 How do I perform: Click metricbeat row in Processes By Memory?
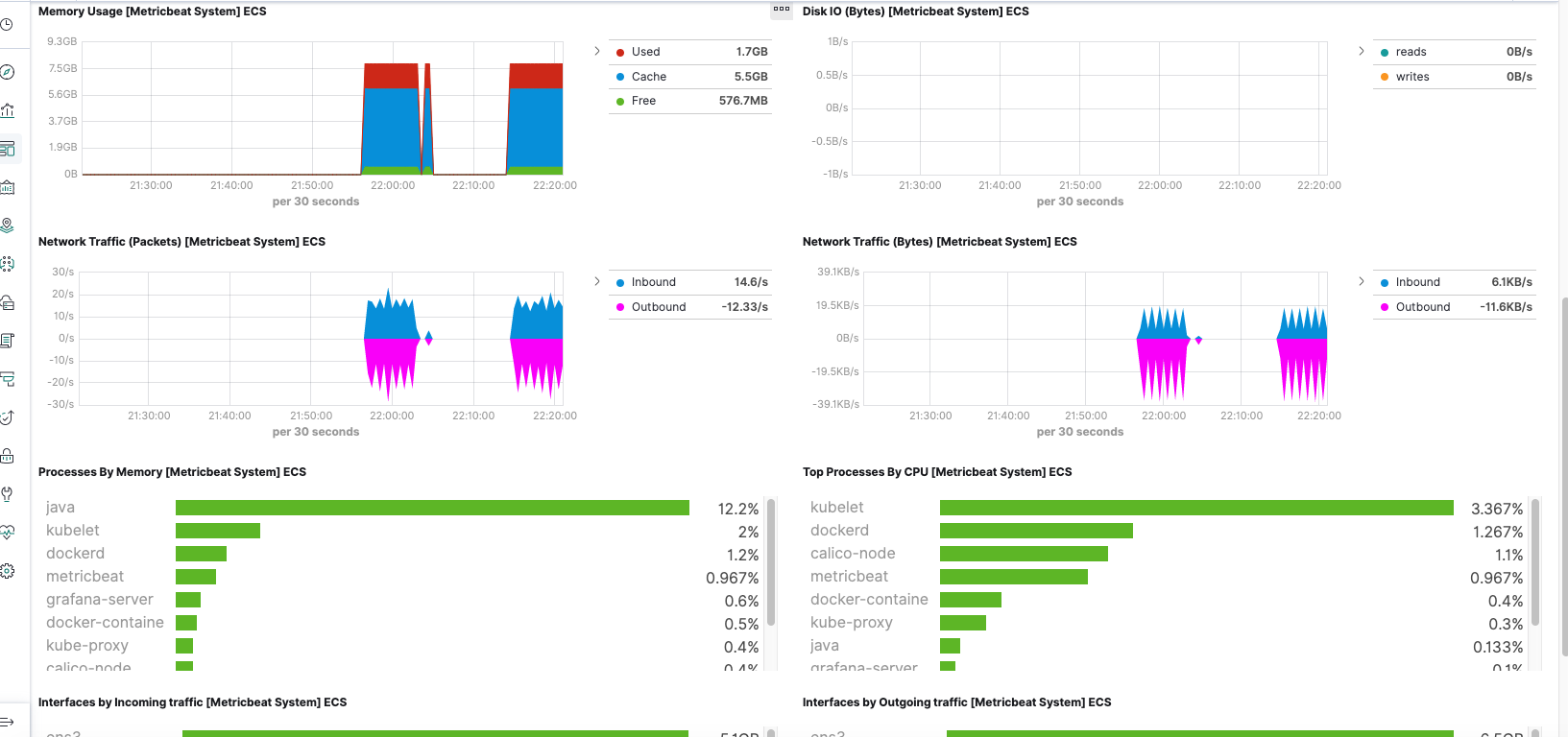coord(402,577)
